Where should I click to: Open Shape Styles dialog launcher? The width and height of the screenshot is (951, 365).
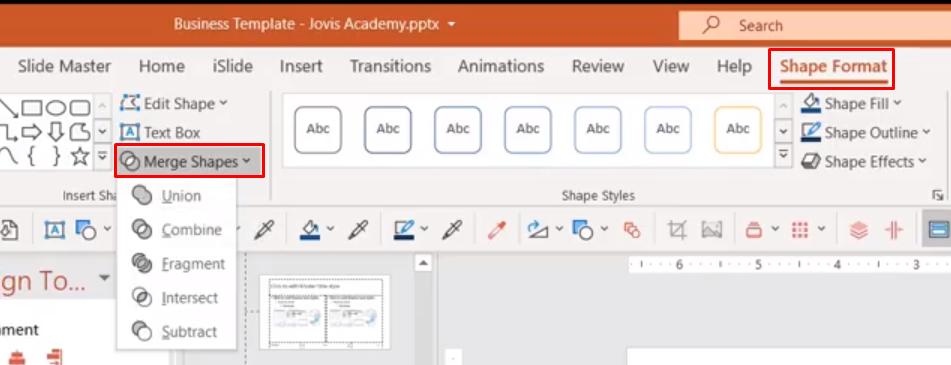938,195
